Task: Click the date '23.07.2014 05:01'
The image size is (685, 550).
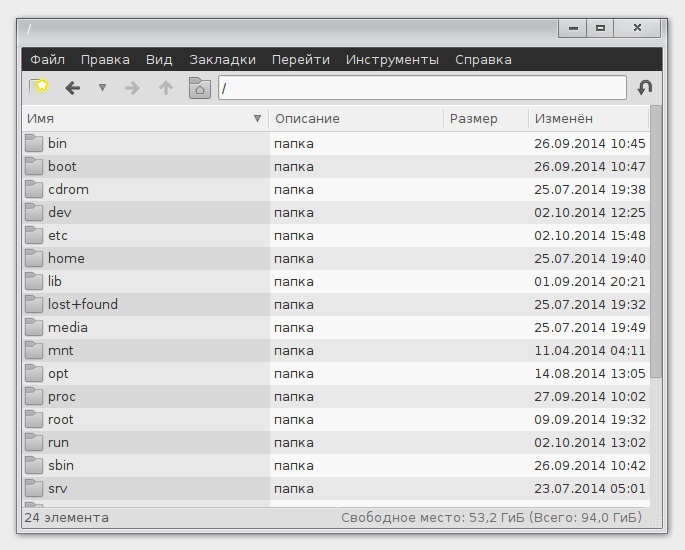Action: [x=590, y=488]
